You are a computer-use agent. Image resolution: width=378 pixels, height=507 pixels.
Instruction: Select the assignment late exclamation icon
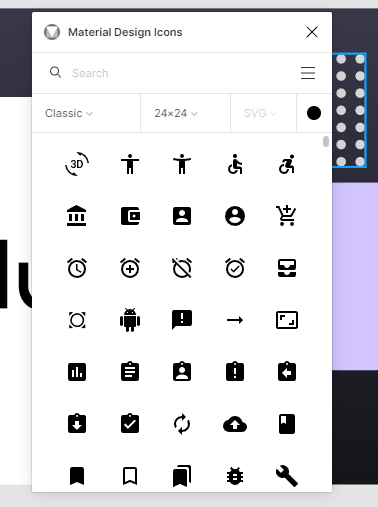tap(235, 371)
